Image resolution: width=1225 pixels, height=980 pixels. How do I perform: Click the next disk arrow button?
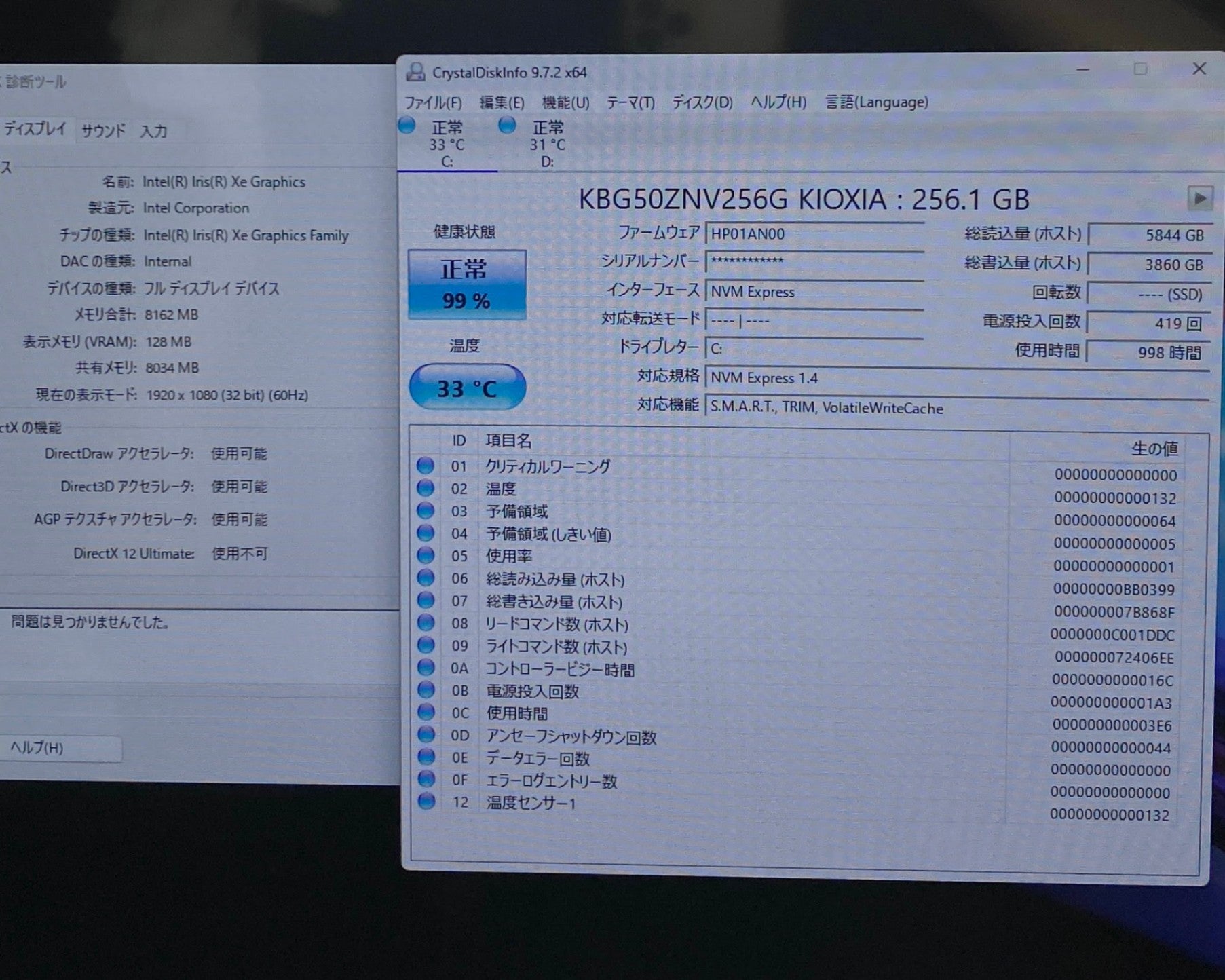point(1199,199)
